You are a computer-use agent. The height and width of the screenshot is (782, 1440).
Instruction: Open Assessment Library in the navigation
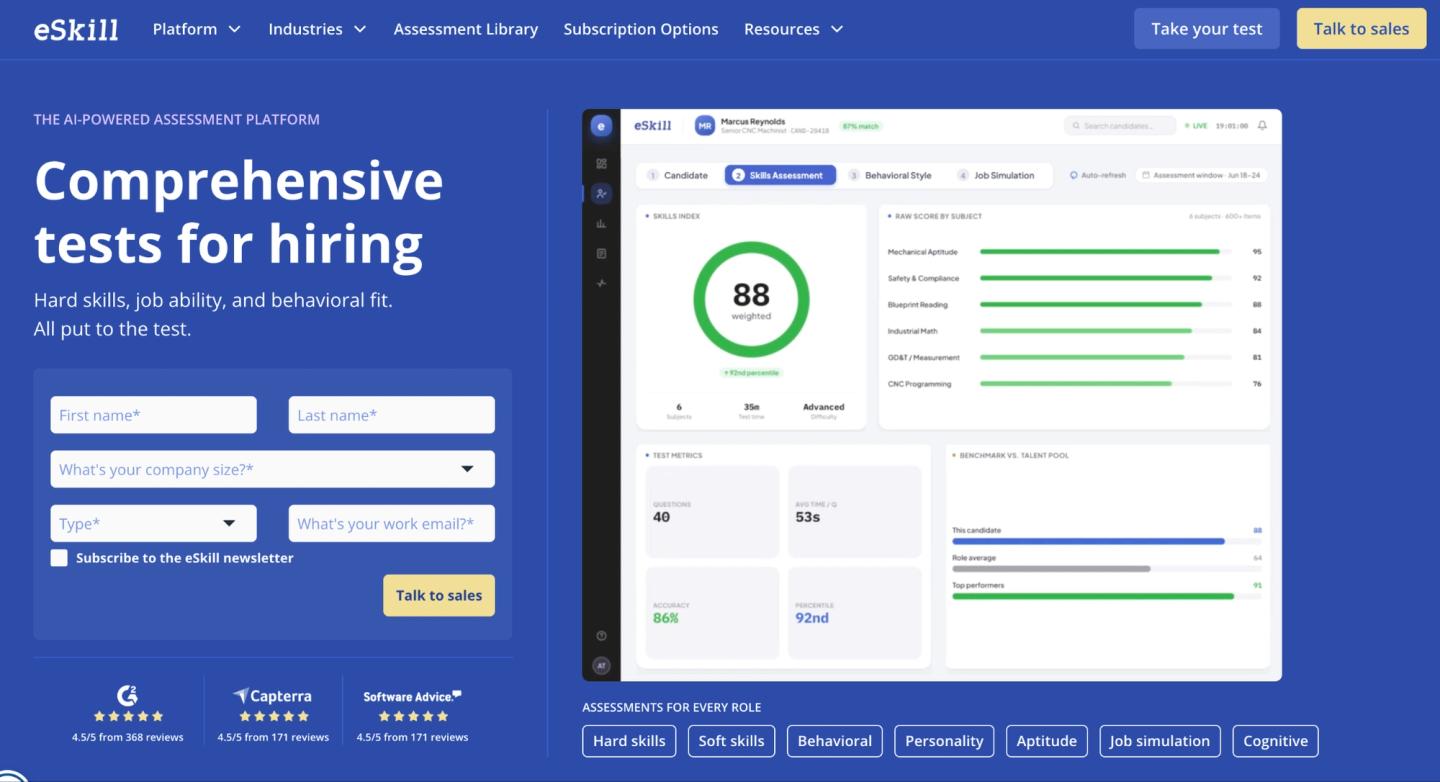pos(466,29)
